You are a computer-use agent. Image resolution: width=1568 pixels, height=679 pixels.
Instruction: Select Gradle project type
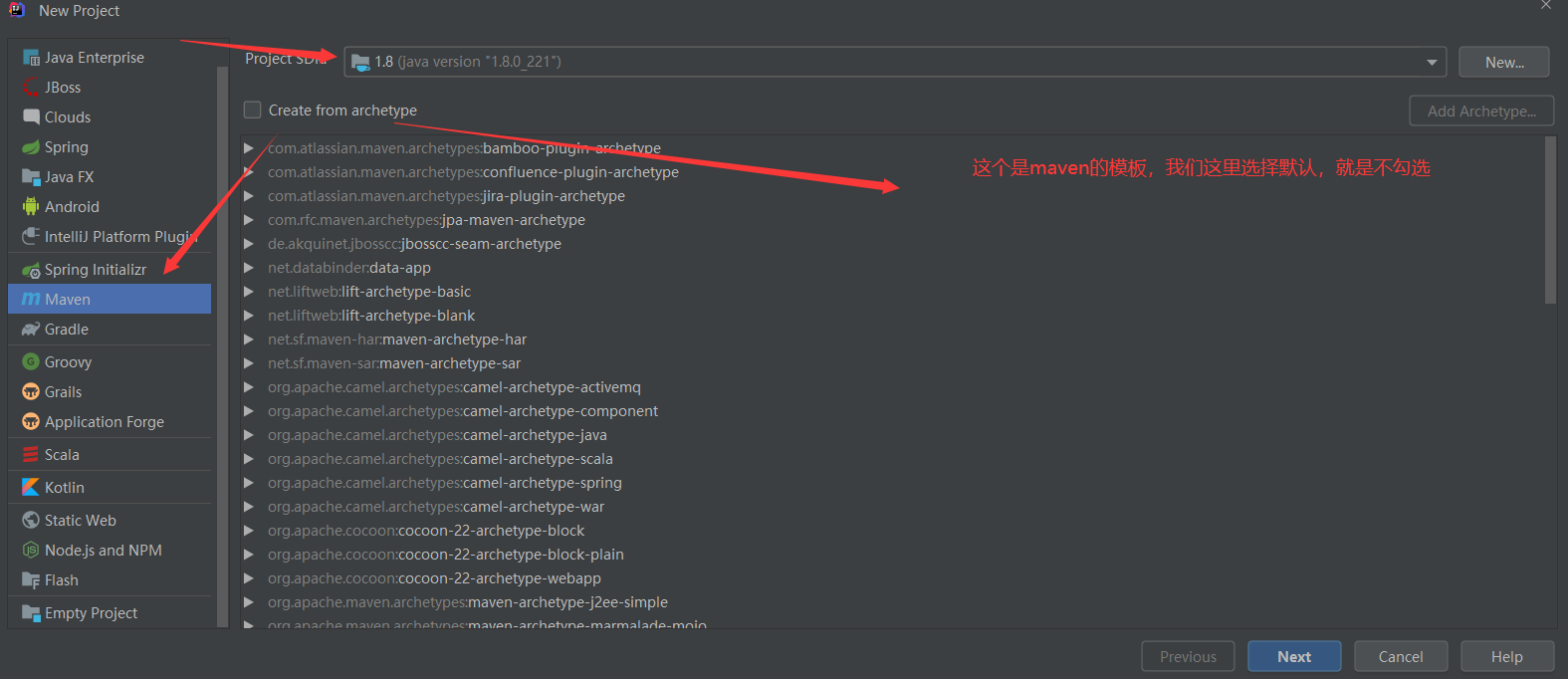(110, 330)
